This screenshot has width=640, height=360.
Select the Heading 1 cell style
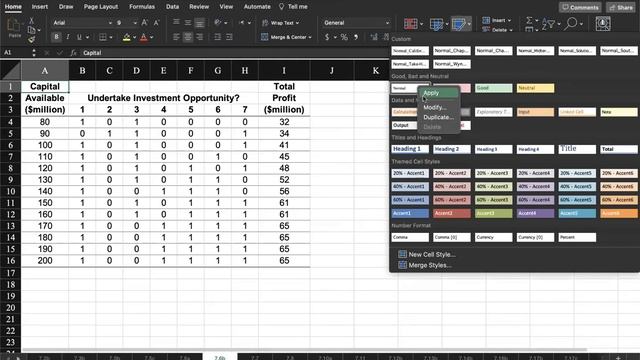click(x=410, y=149)
